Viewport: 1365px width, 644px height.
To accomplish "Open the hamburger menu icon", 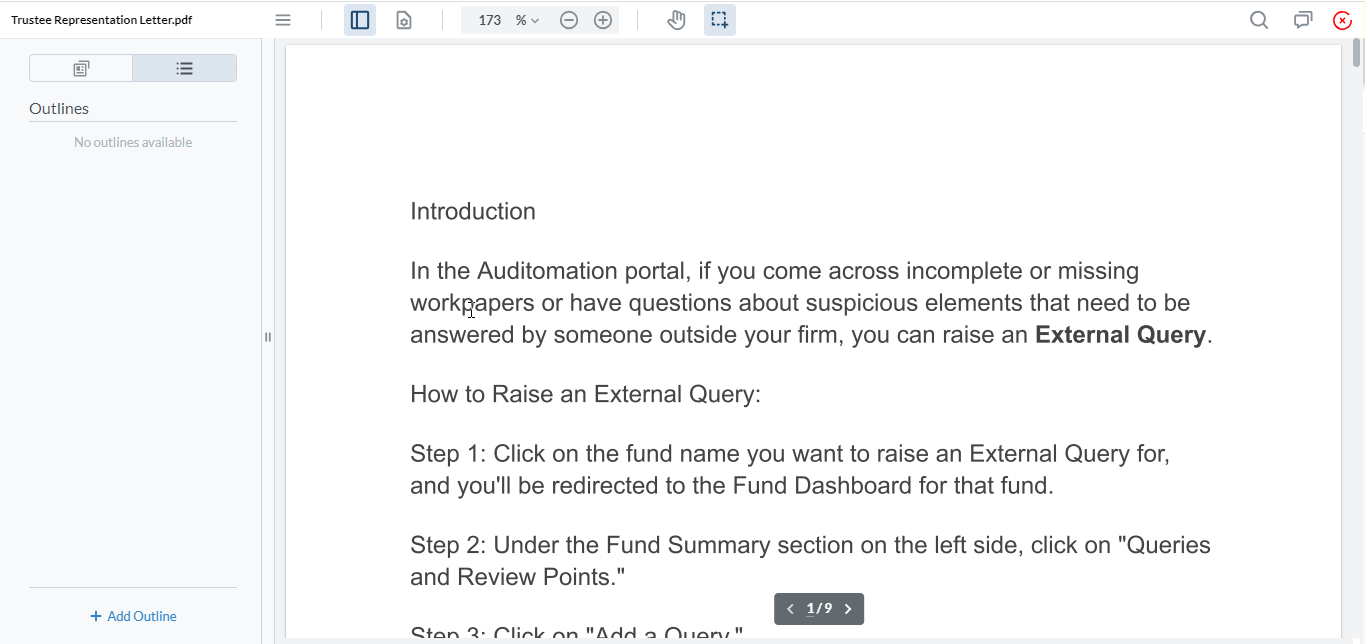I will pos(283,20).
